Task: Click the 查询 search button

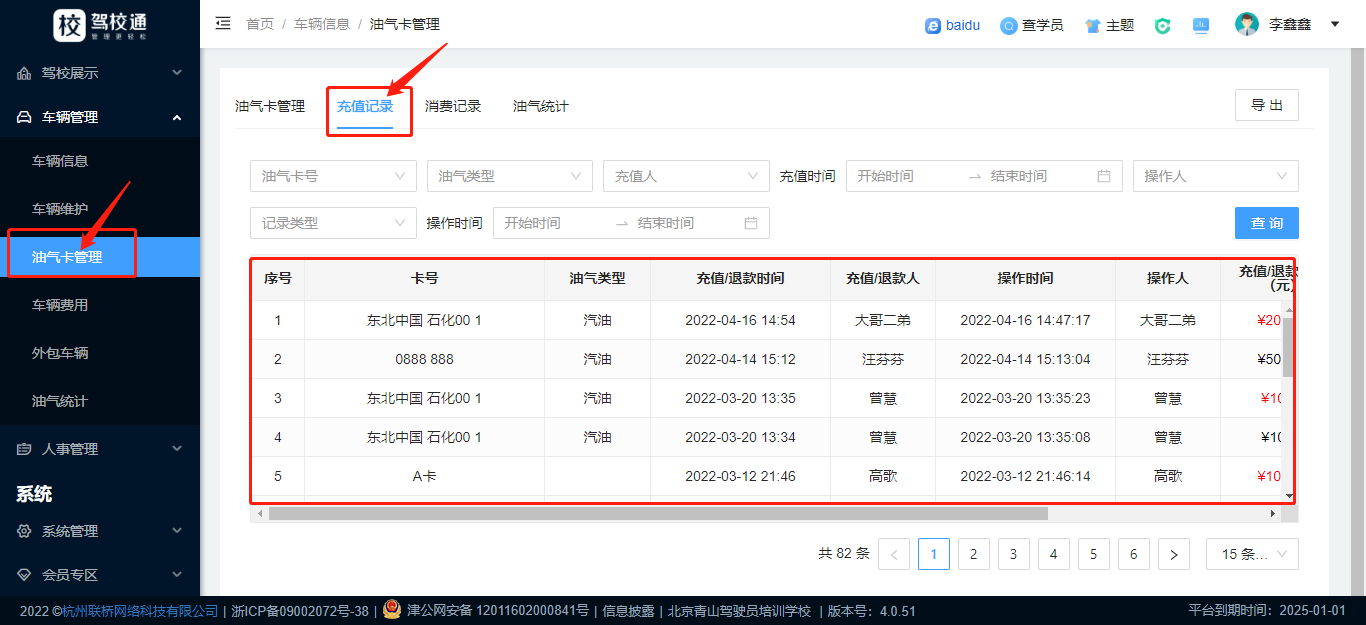Action: pyautogui.click(x=1267, y=223)
